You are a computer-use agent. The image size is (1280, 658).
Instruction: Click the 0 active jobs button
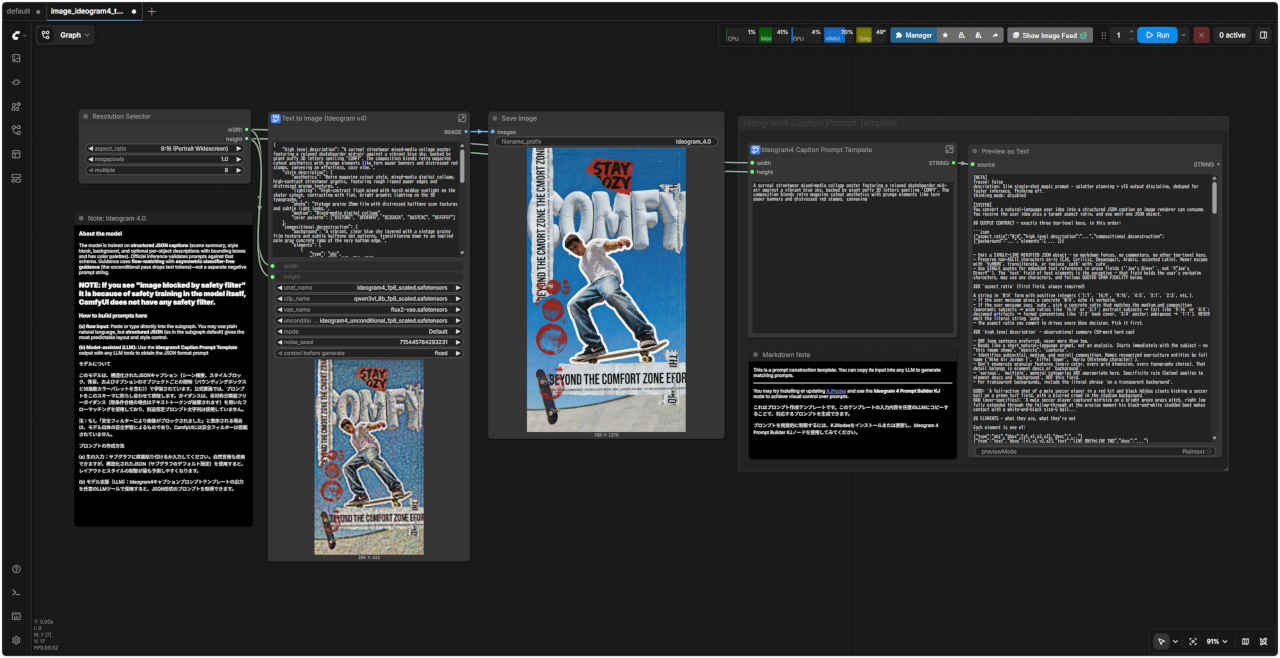[x=1231, y=35]
